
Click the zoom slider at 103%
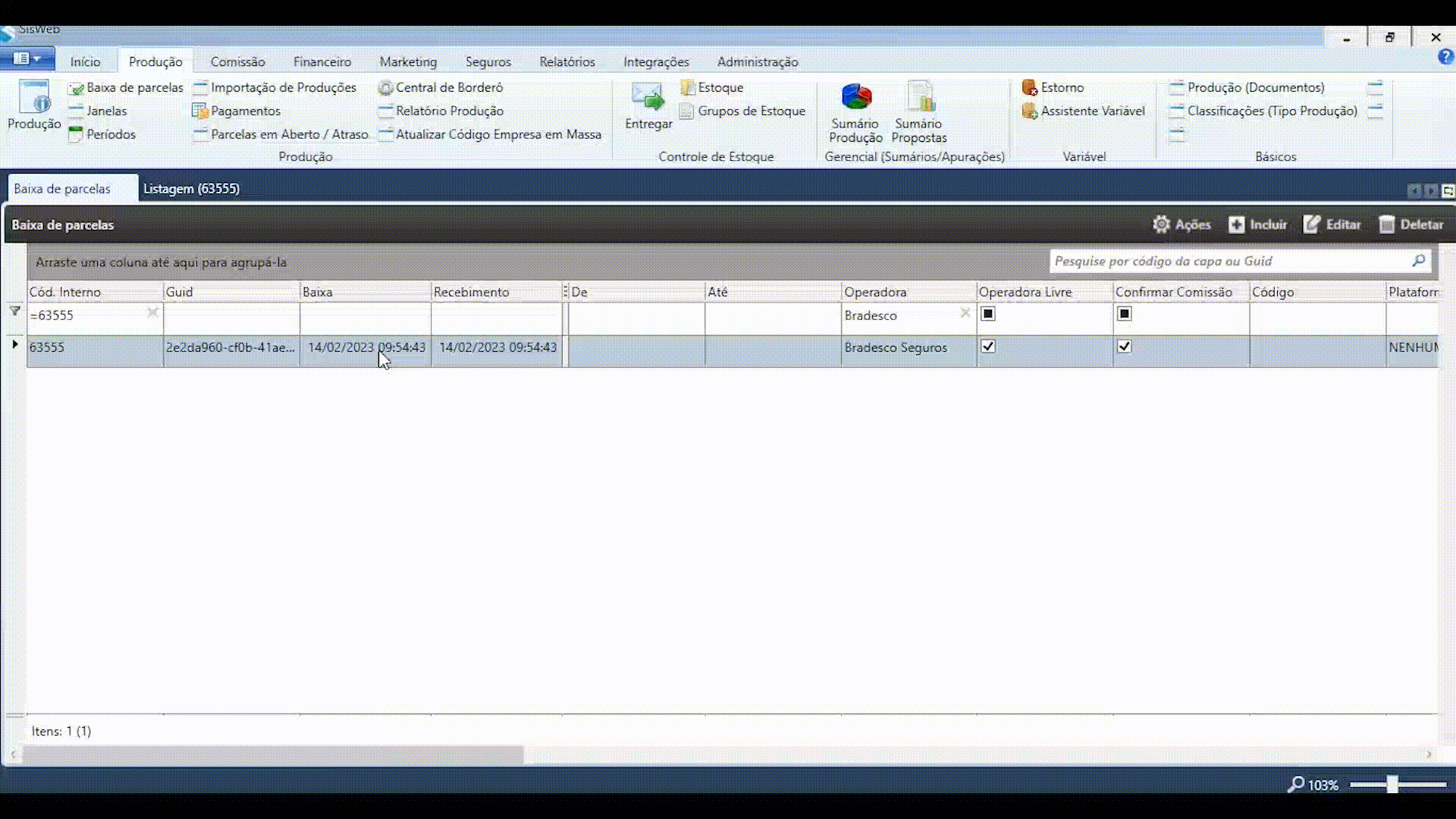1392,784
